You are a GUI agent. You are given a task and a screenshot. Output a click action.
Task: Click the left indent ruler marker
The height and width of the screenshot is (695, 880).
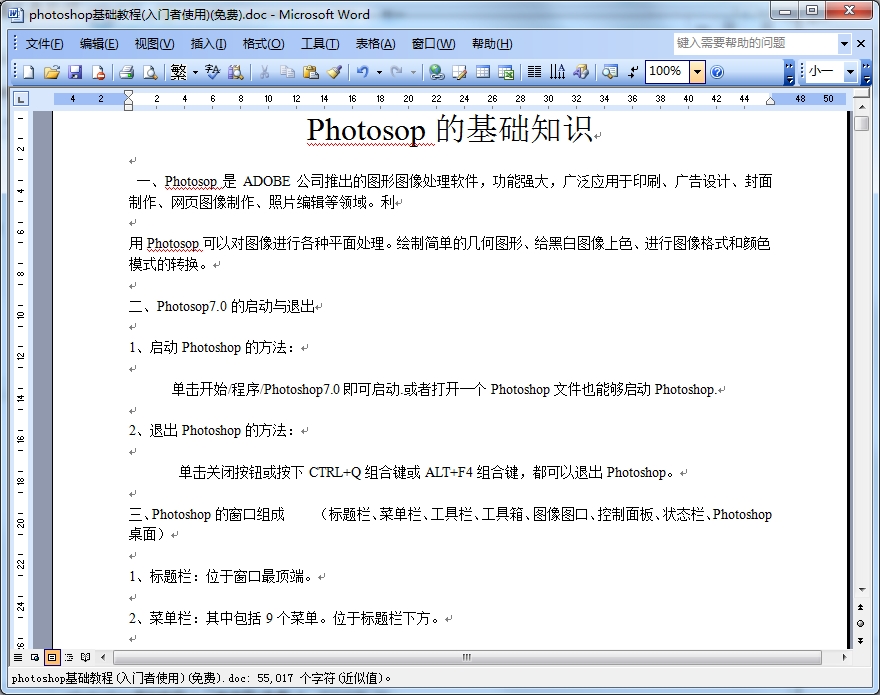pos(129,106)
